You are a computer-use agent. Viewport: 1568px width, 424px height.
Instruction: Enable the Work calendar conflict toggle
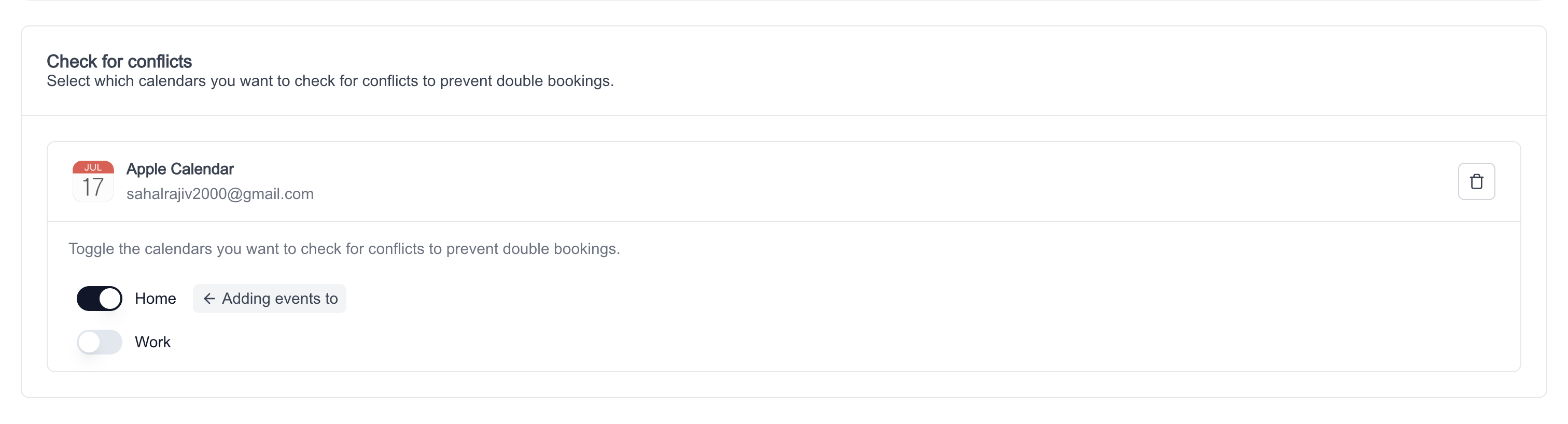click(99, 343)
